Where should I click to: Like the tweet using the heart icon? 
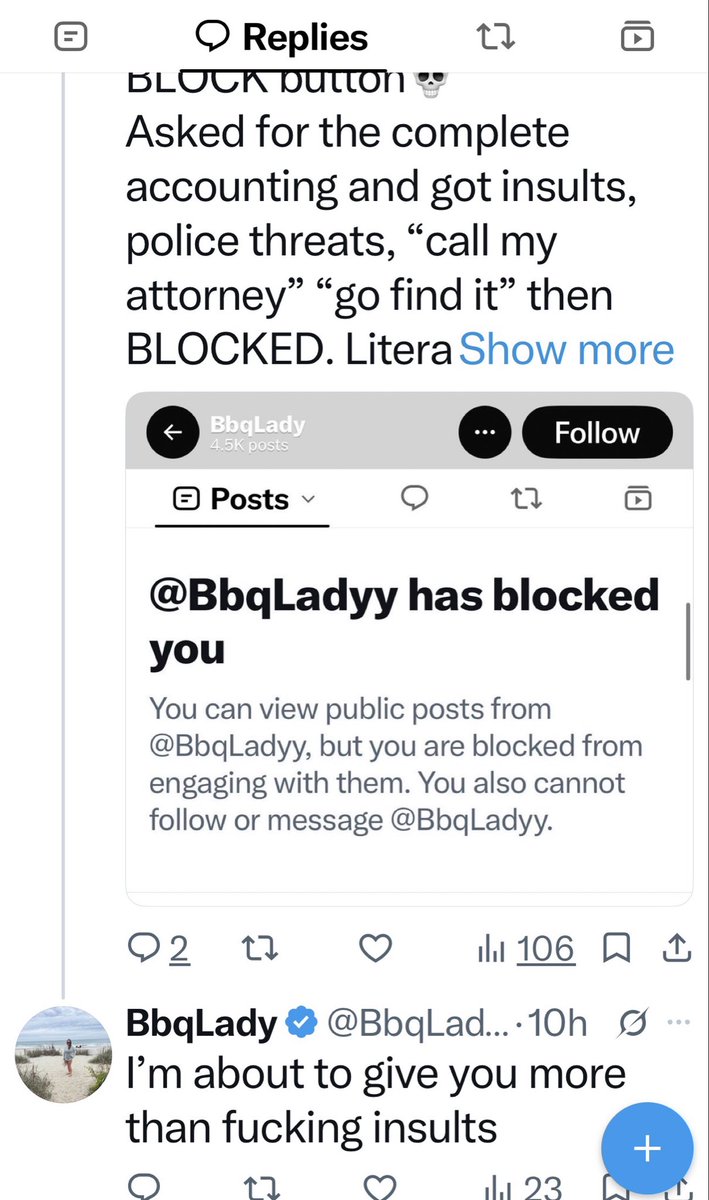pos(375,948)
